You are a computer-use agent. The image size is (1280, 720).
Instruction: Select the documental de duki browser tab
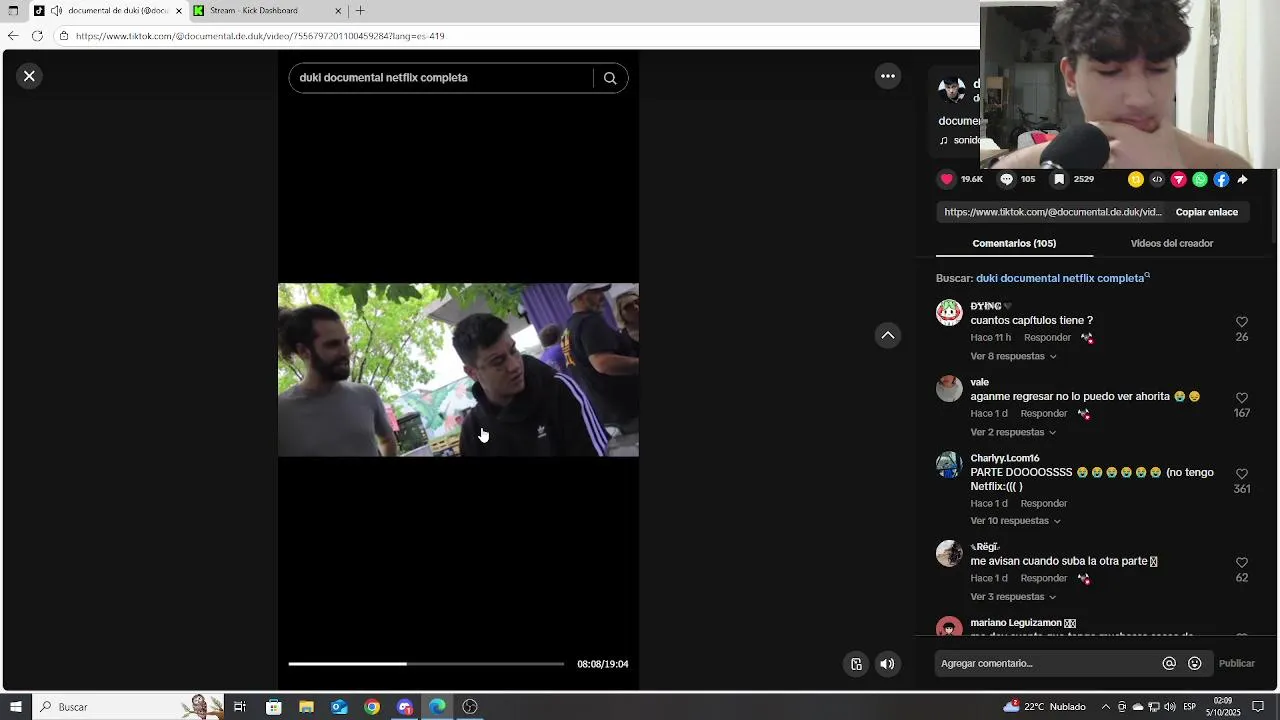click(110, 11)
